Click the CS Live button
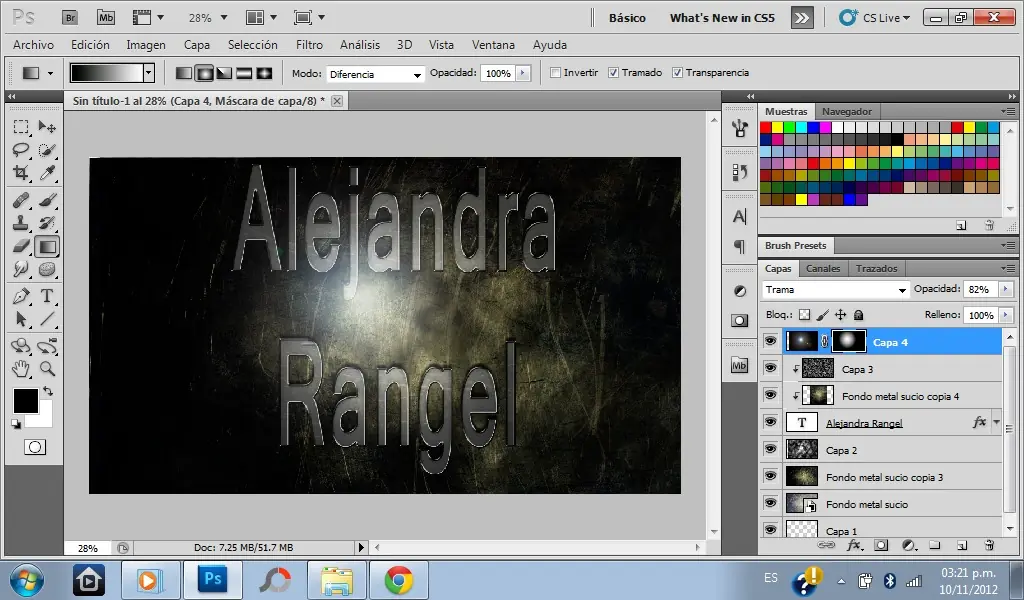Image resolution: width=1024 pixels, height=600 pixels. (876, 18)
